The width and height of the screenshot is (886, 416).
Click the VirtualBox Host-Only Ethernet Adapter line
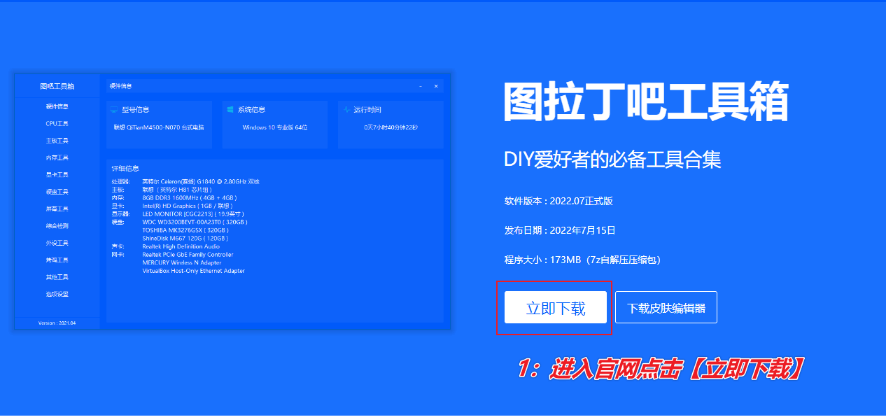tap(193, 271)
